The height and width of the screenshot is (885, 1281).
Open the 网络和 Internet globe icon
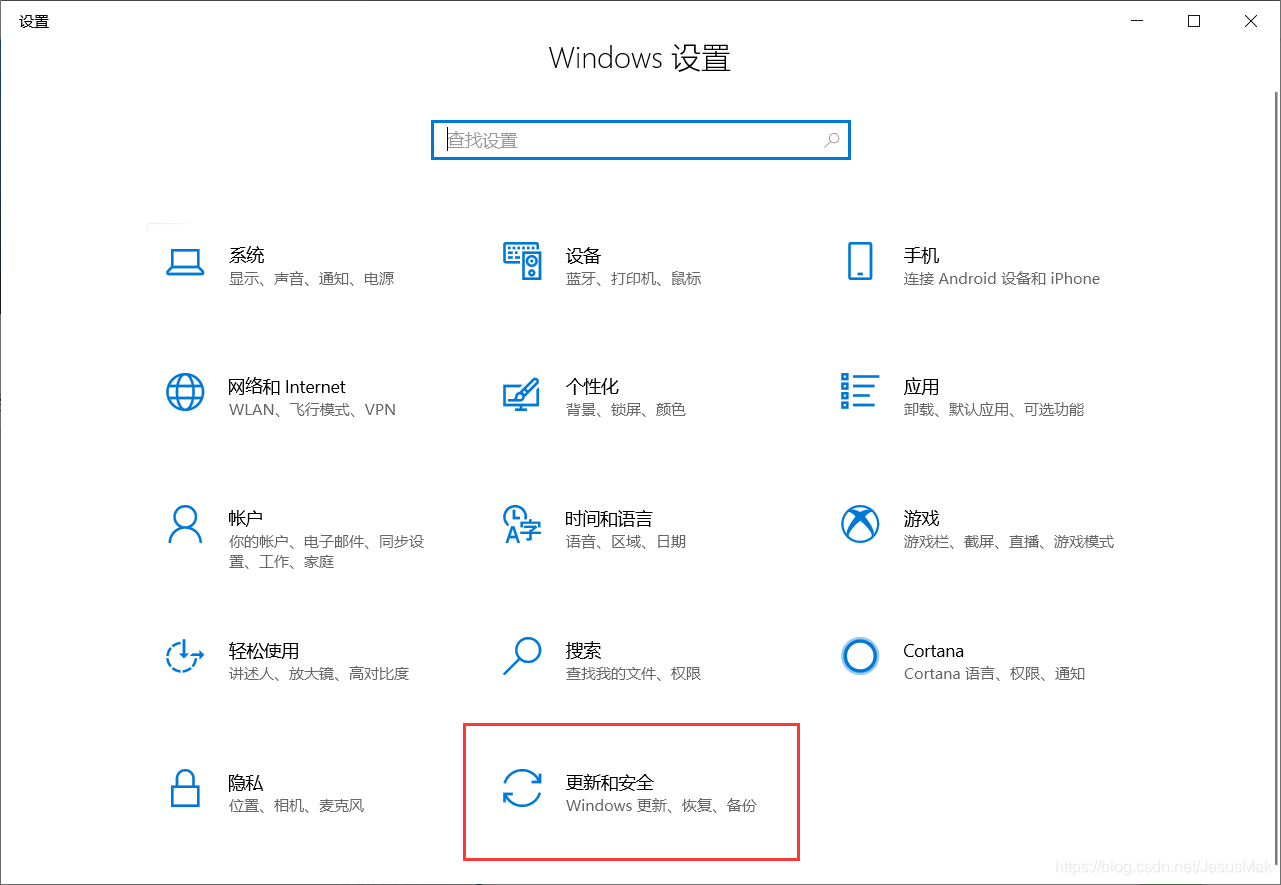tap(185, 392)
